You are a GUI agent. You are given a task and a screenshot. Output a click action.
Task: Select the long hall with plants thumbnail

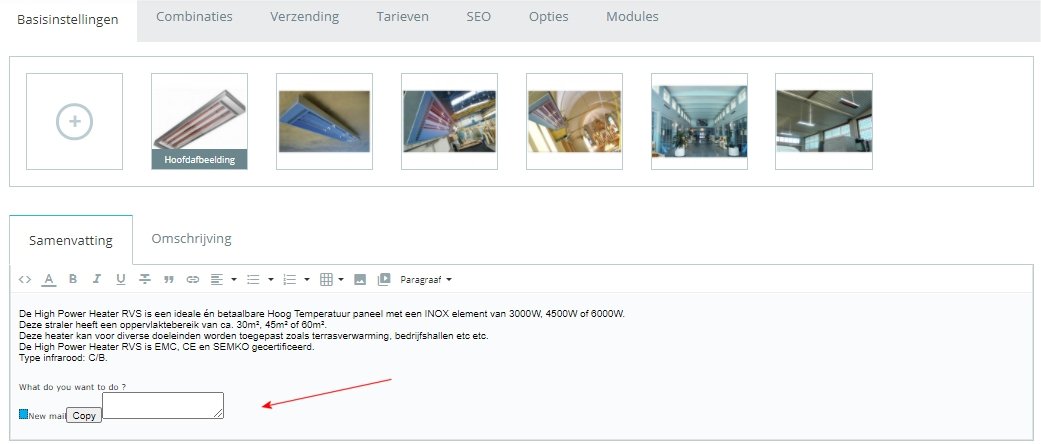tap(699, 121)
